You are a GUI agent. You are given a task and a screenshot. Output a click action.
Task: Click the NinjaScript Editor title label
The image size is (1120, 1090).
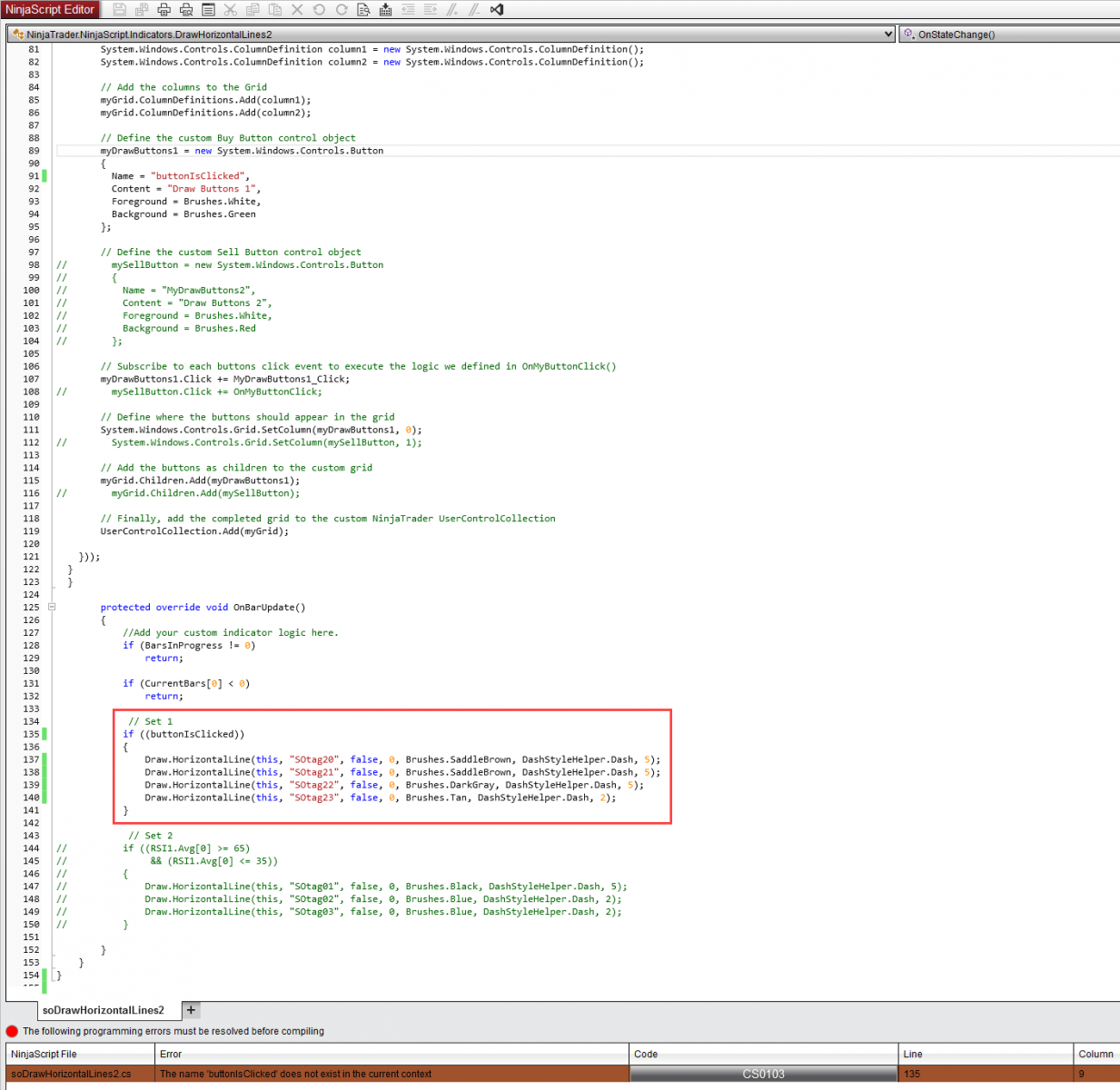[x=50, y=10]
